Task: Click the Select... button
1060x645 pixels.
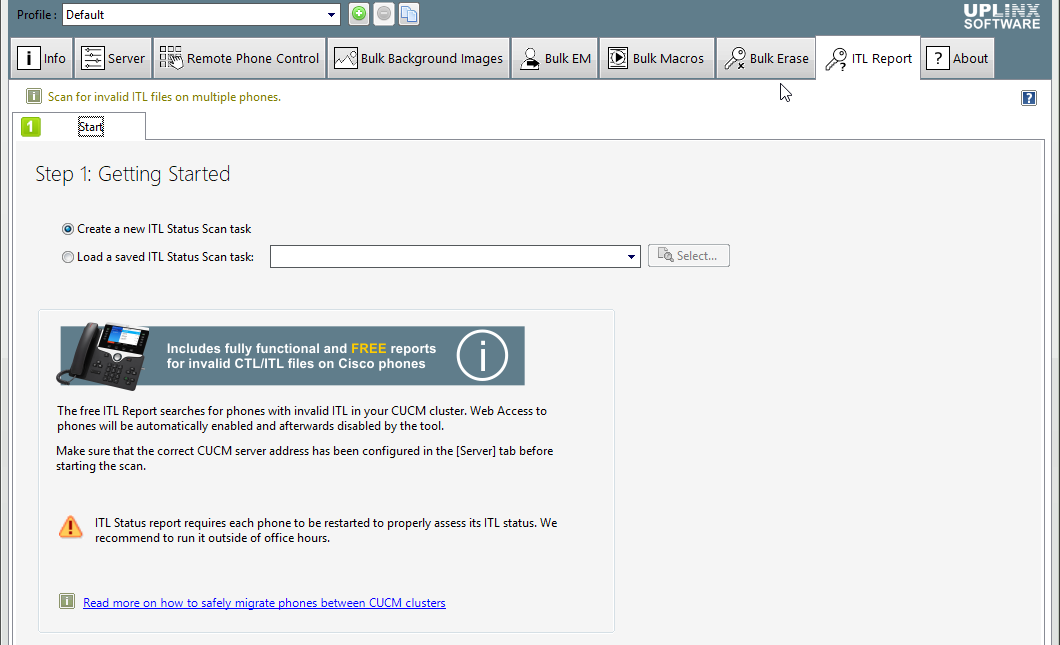Action: point(689,256)
